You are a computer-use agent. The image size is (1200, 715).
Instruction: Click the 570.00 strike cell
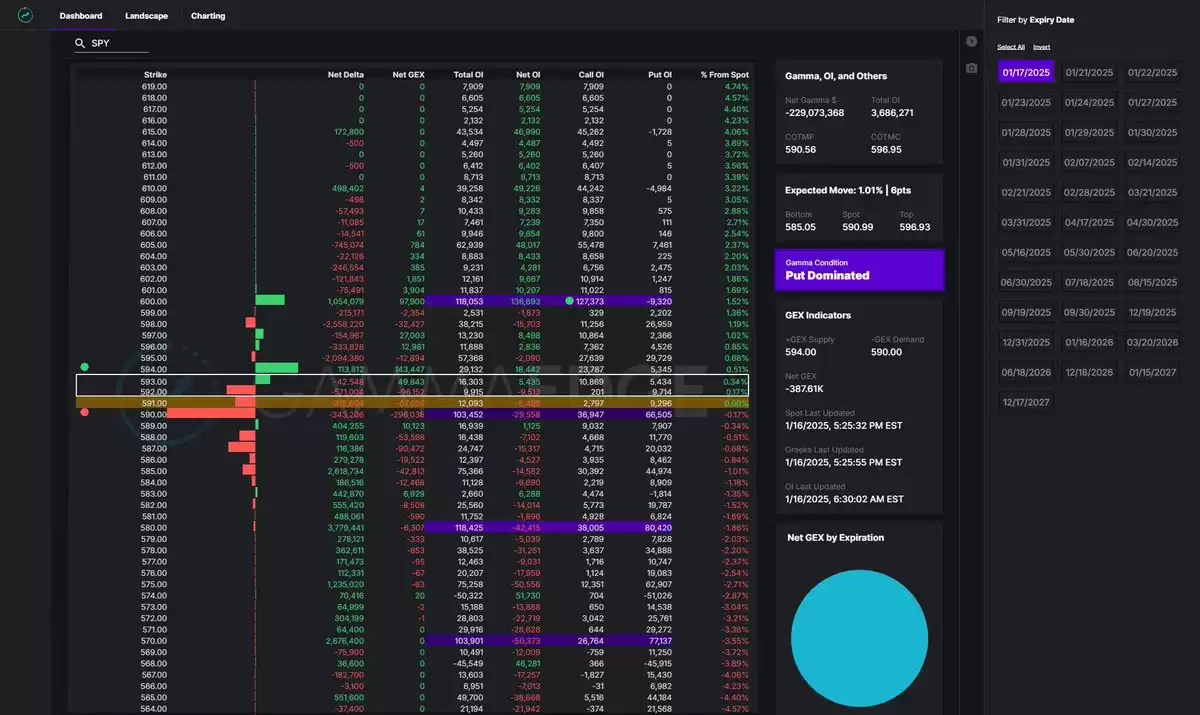point(154,640)
